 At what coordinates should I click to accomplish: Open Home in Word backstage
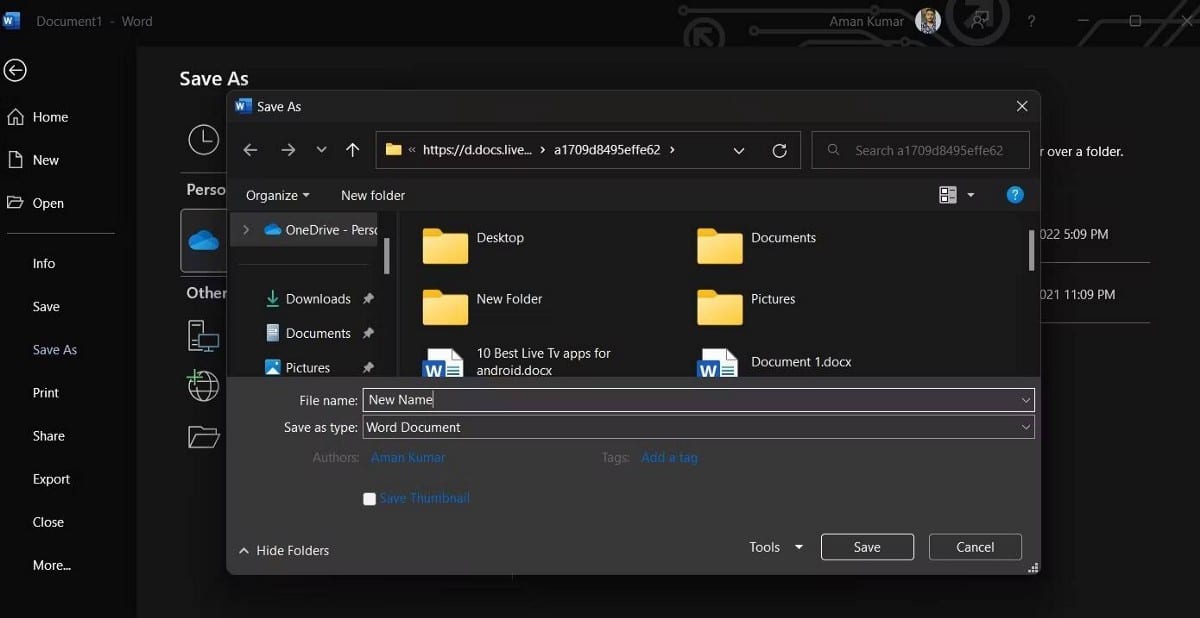38,117
